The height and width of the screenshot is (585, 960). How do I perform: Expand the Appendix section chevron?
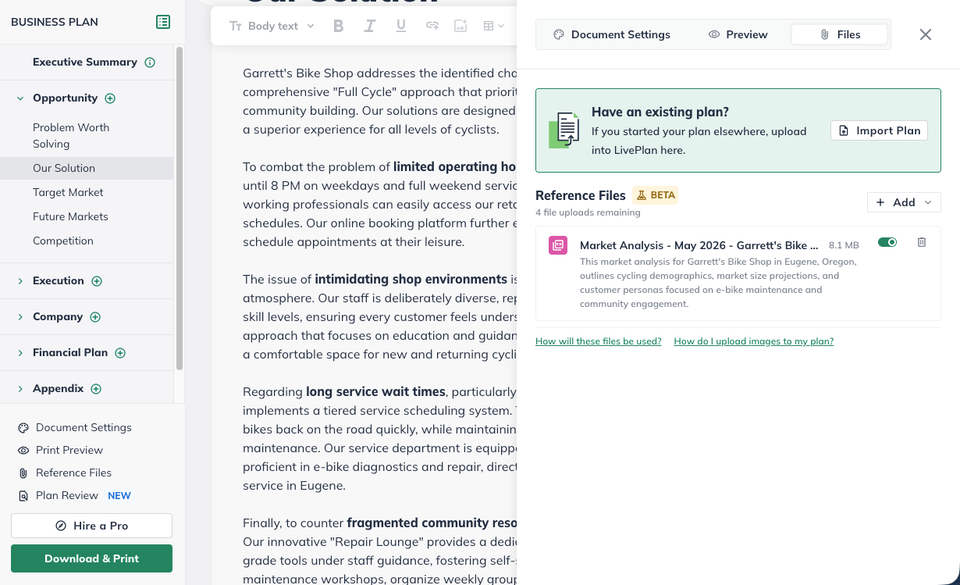point(20,389)
